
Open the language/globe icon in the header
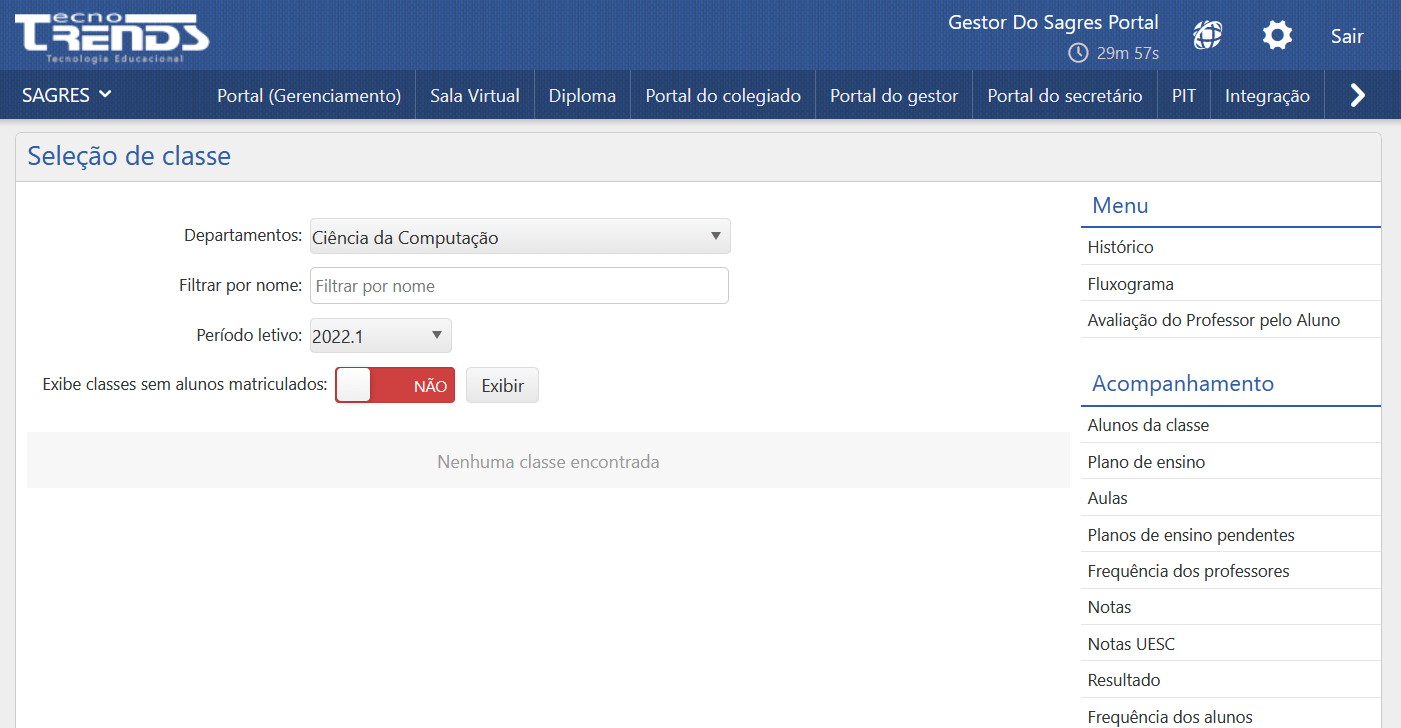pos(1207,35)
